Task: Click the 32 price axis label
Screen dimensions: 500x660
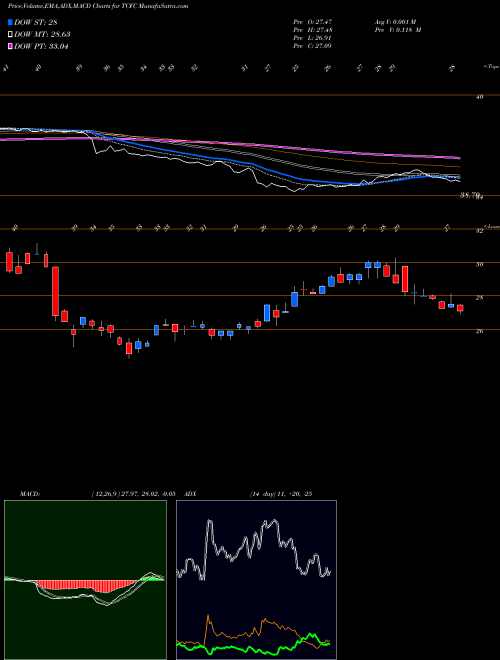Action: coord(480,231)
